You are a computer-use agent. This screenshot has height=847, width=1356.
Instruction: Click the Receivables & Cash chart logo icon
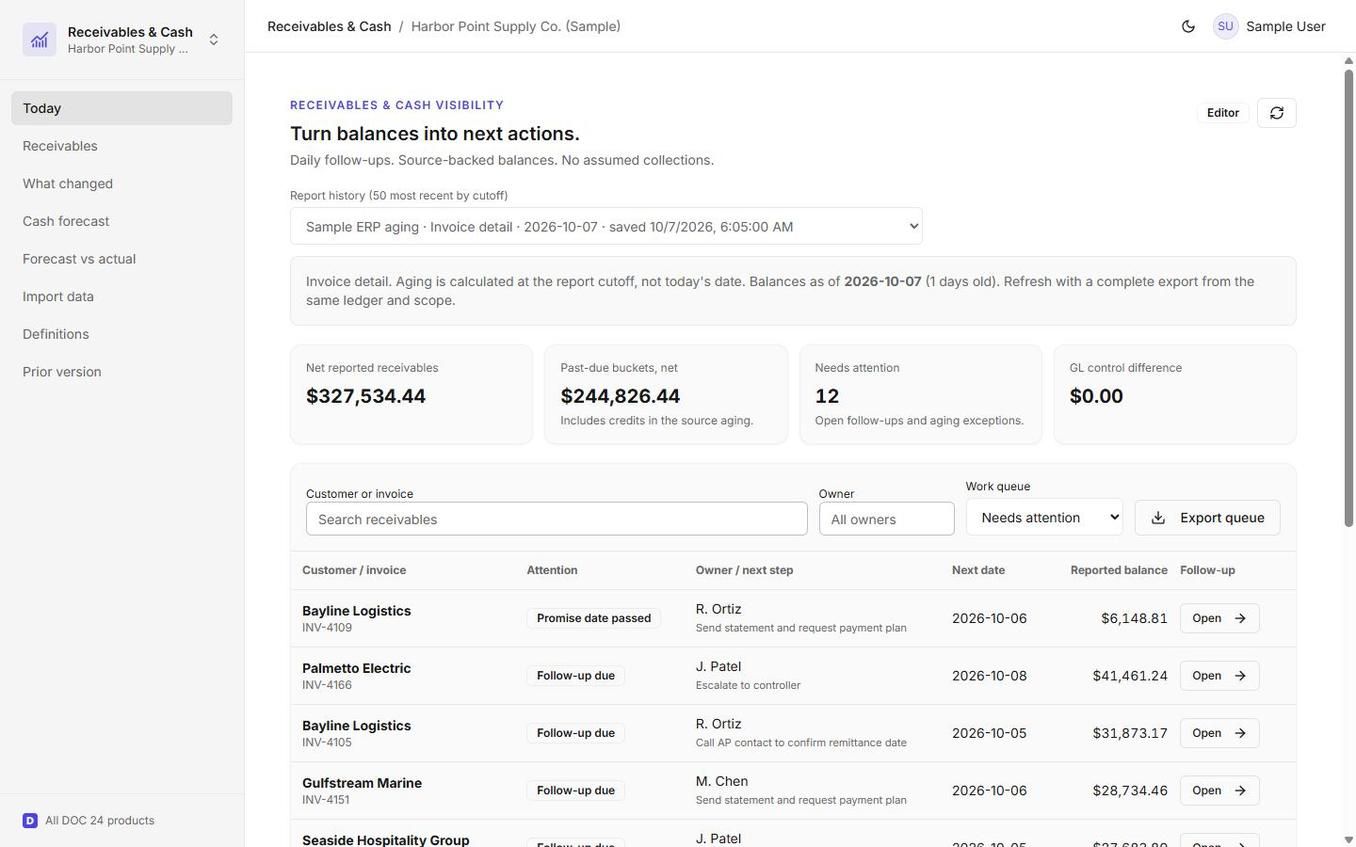pos(39,40)
